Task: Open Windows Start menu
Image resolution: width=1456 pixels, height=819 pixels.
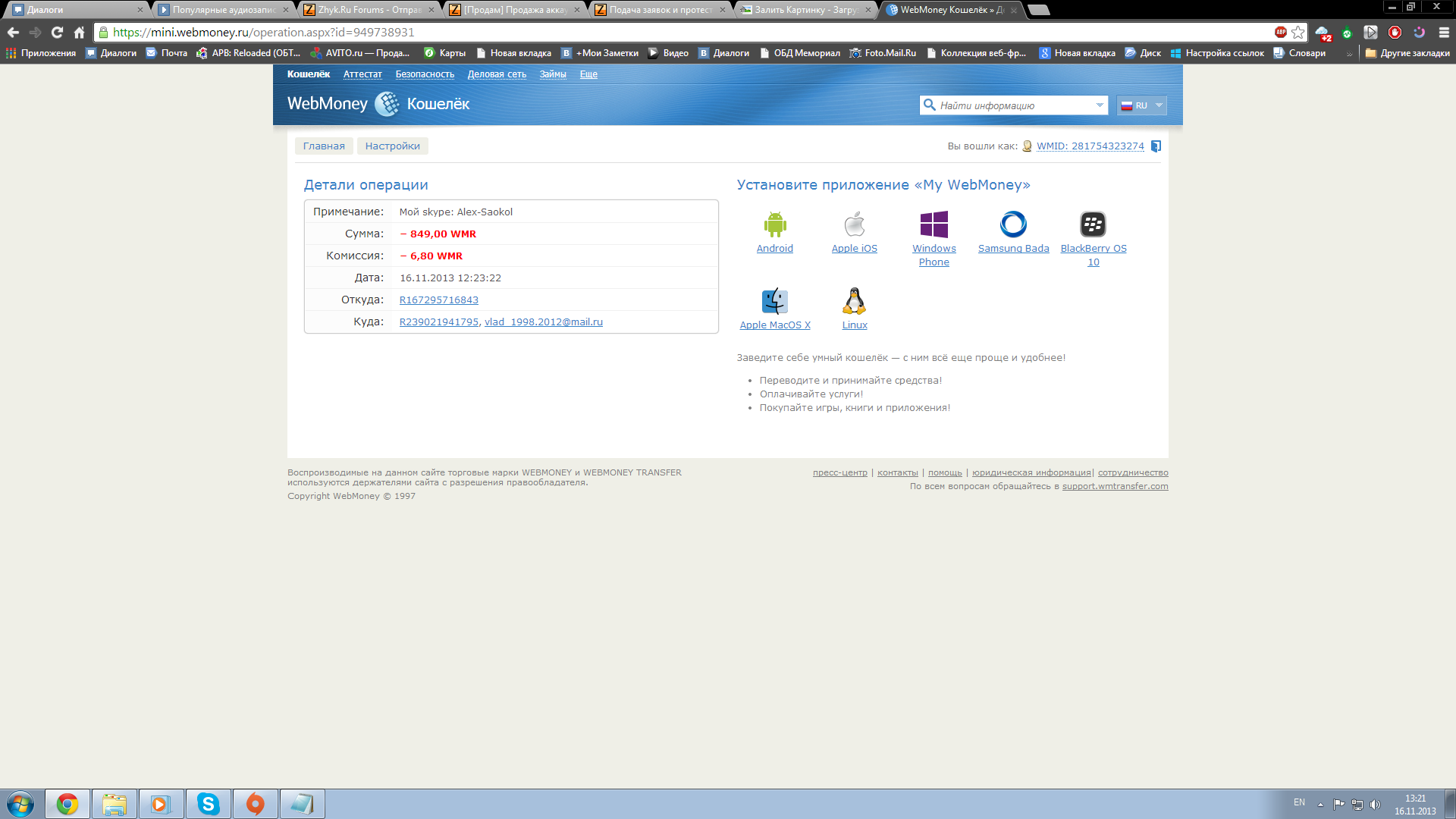Action: point(20,804)
